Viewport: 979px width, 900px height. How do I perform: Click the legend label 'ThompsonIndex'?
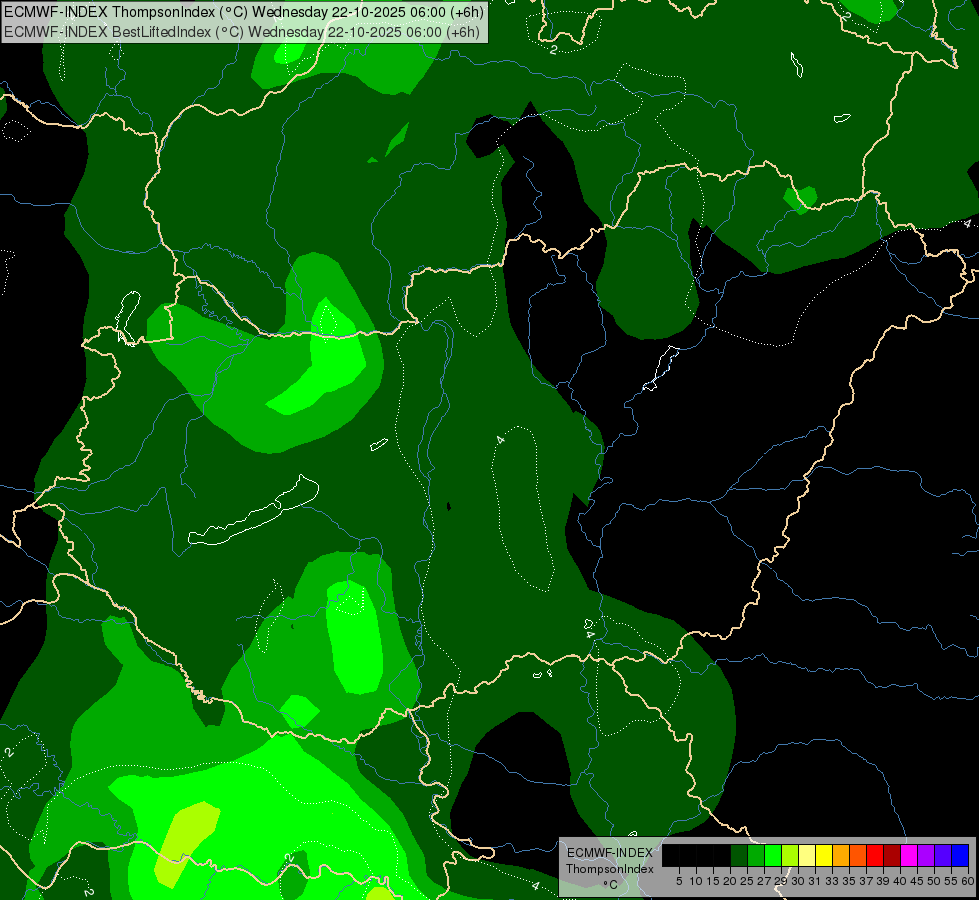pyautogui.click(x=610, y=869)
